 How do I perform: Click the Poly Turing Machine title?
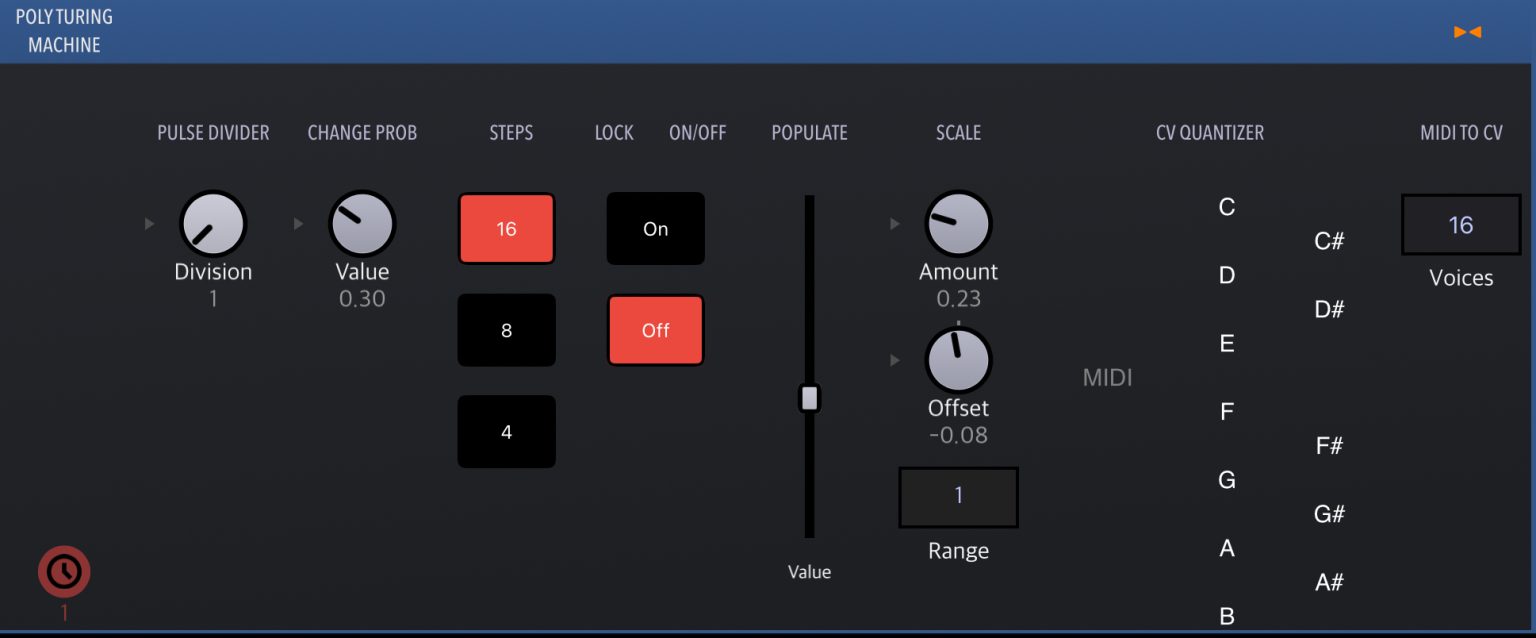pos(64,31)
